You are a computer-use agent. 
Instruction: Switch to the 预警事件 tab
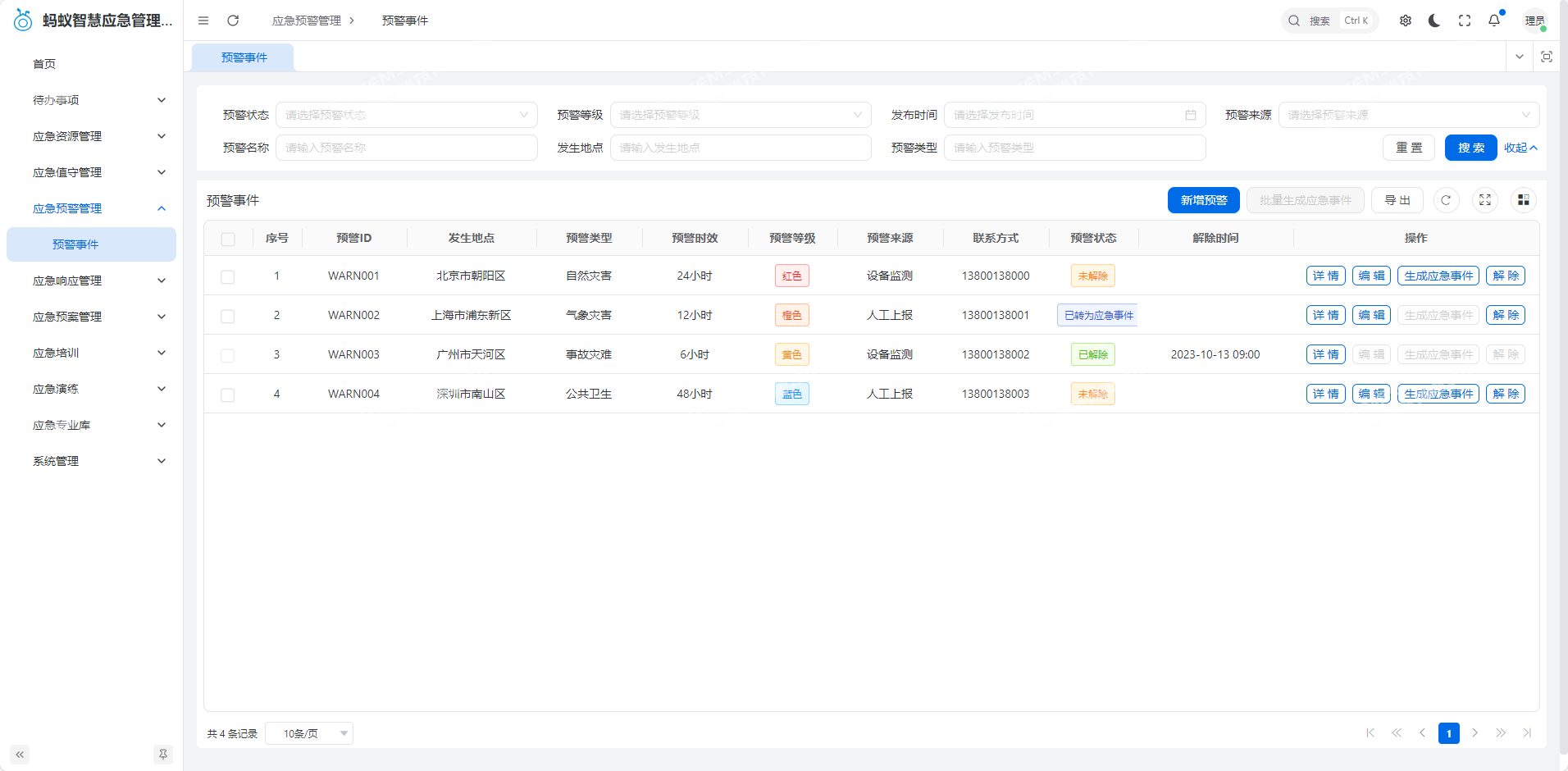[244, 57]
